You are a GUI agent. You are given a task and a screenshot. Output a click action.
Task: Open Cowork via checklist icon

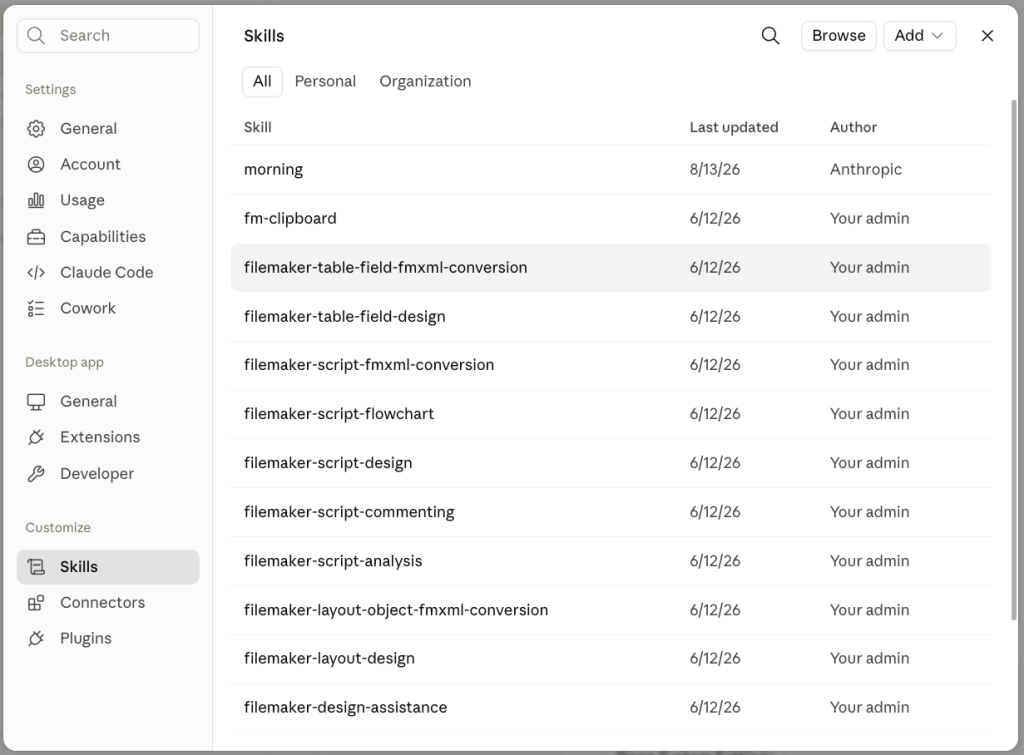point(36,308)
